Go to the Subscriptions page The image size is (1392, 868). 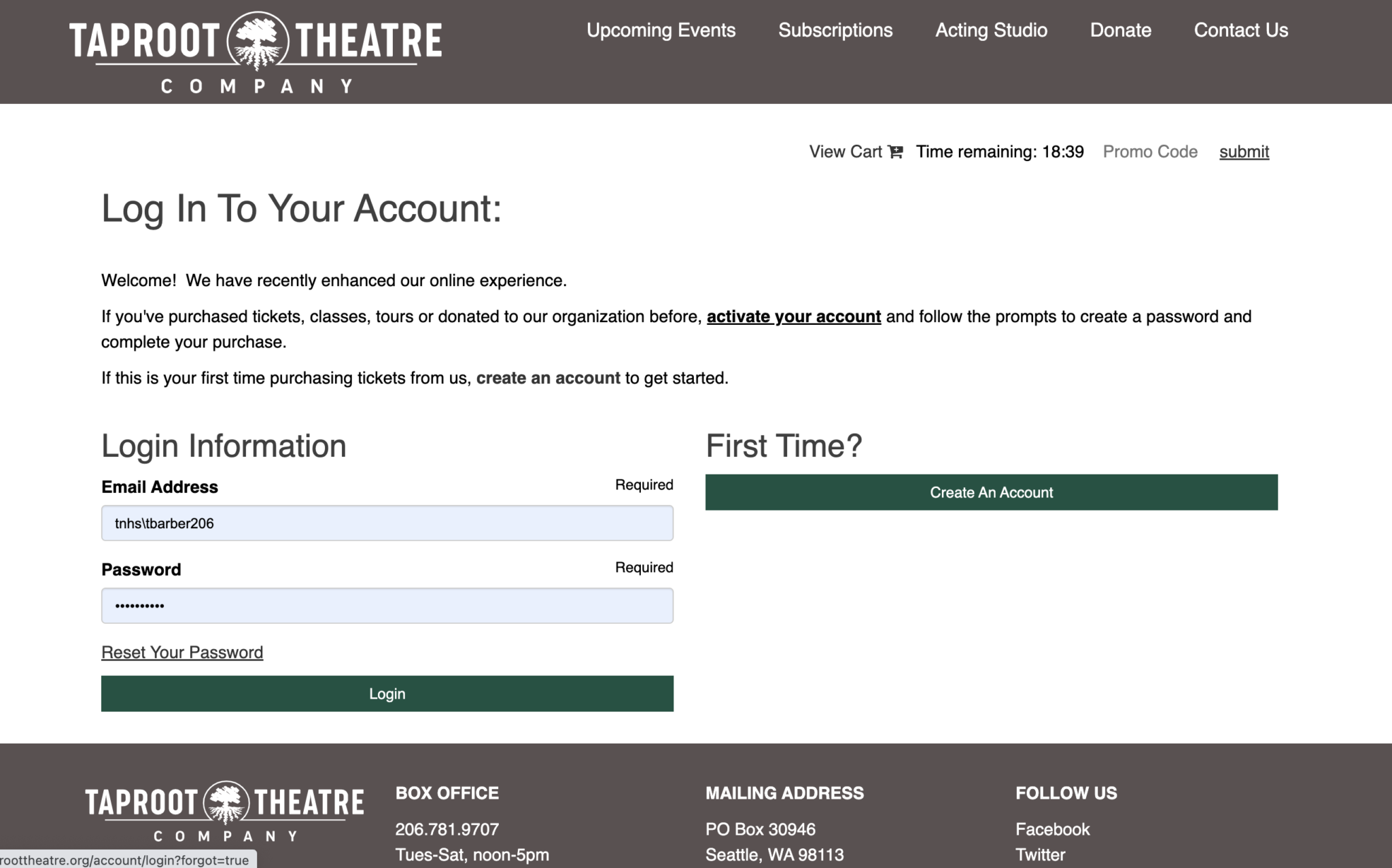(835, 30)
